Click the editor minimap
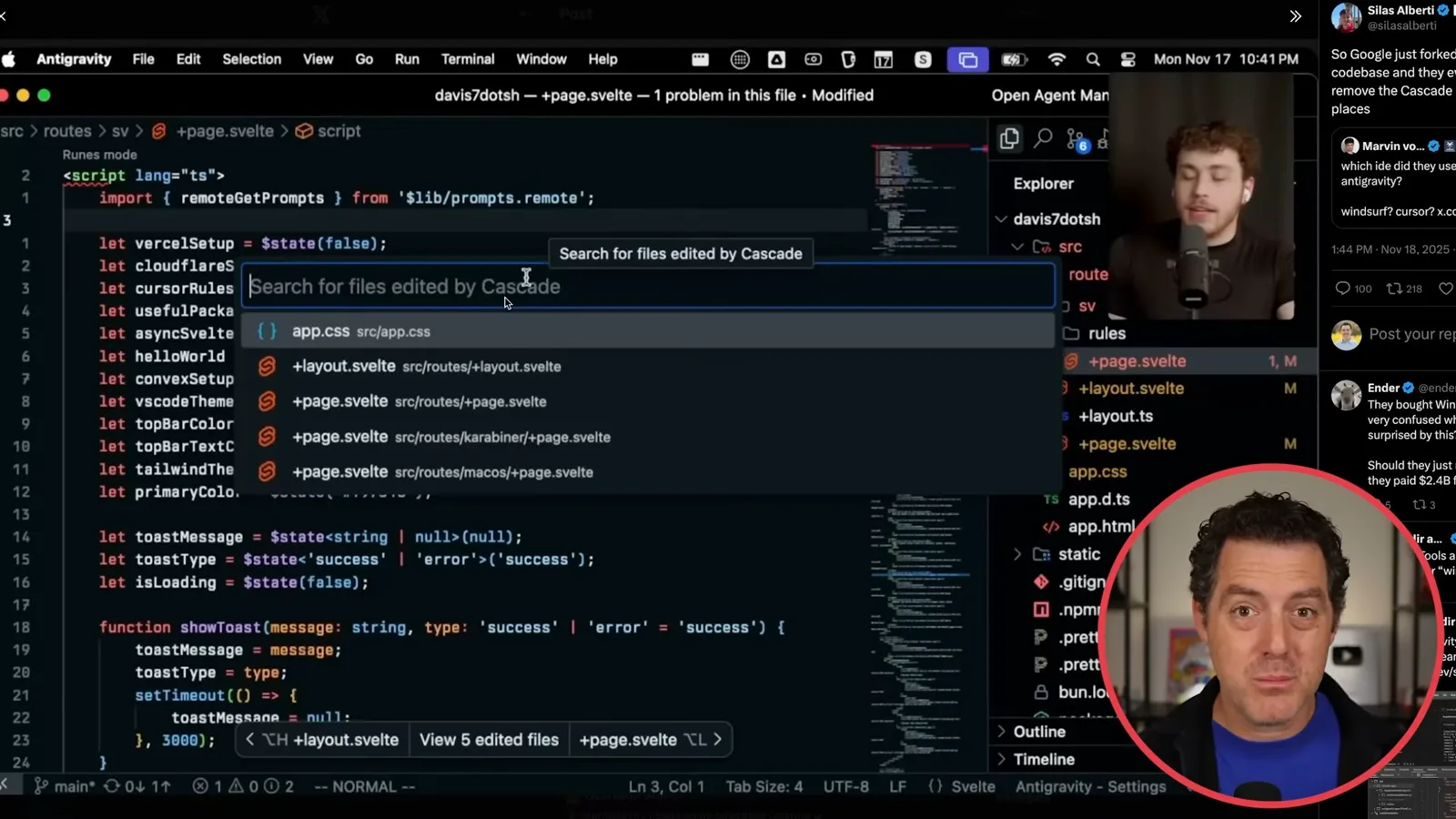Viewport: 1456px width, 819px height. 928,455
